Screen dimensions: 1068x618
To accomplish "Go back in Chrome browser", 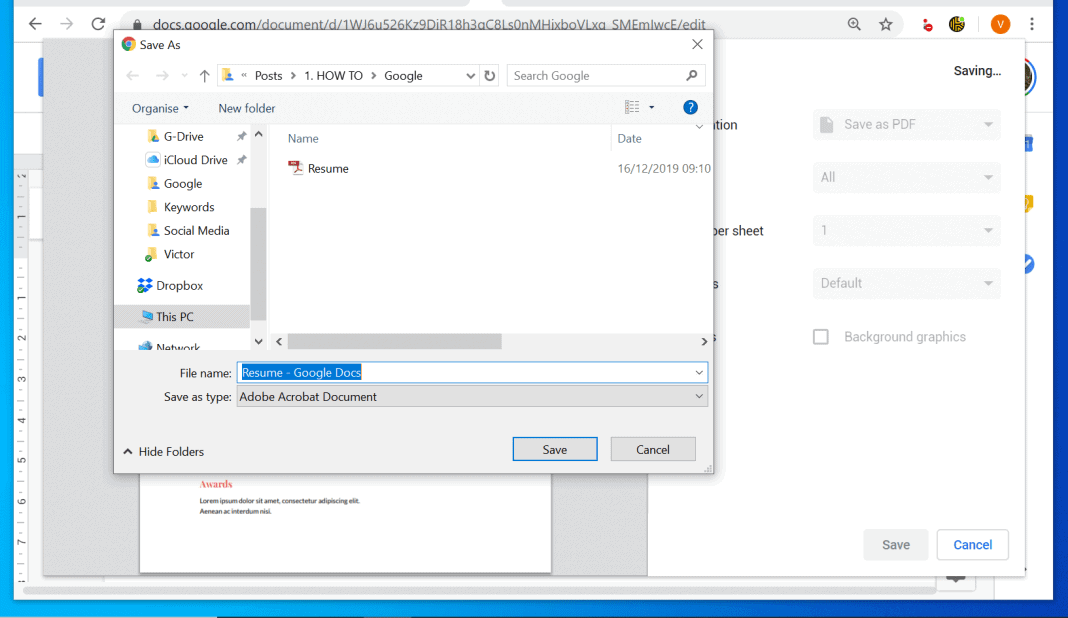I will [x=35, y=24].
